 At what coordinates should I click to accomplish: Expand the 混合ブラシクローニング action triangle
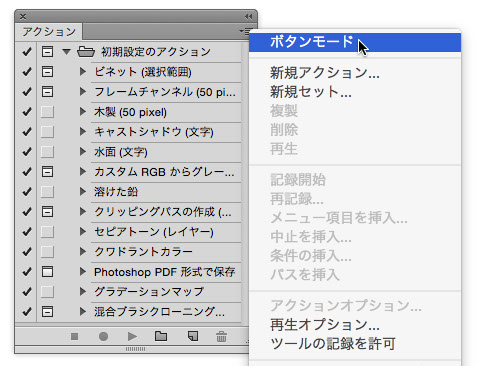click(x=83, y=312)
